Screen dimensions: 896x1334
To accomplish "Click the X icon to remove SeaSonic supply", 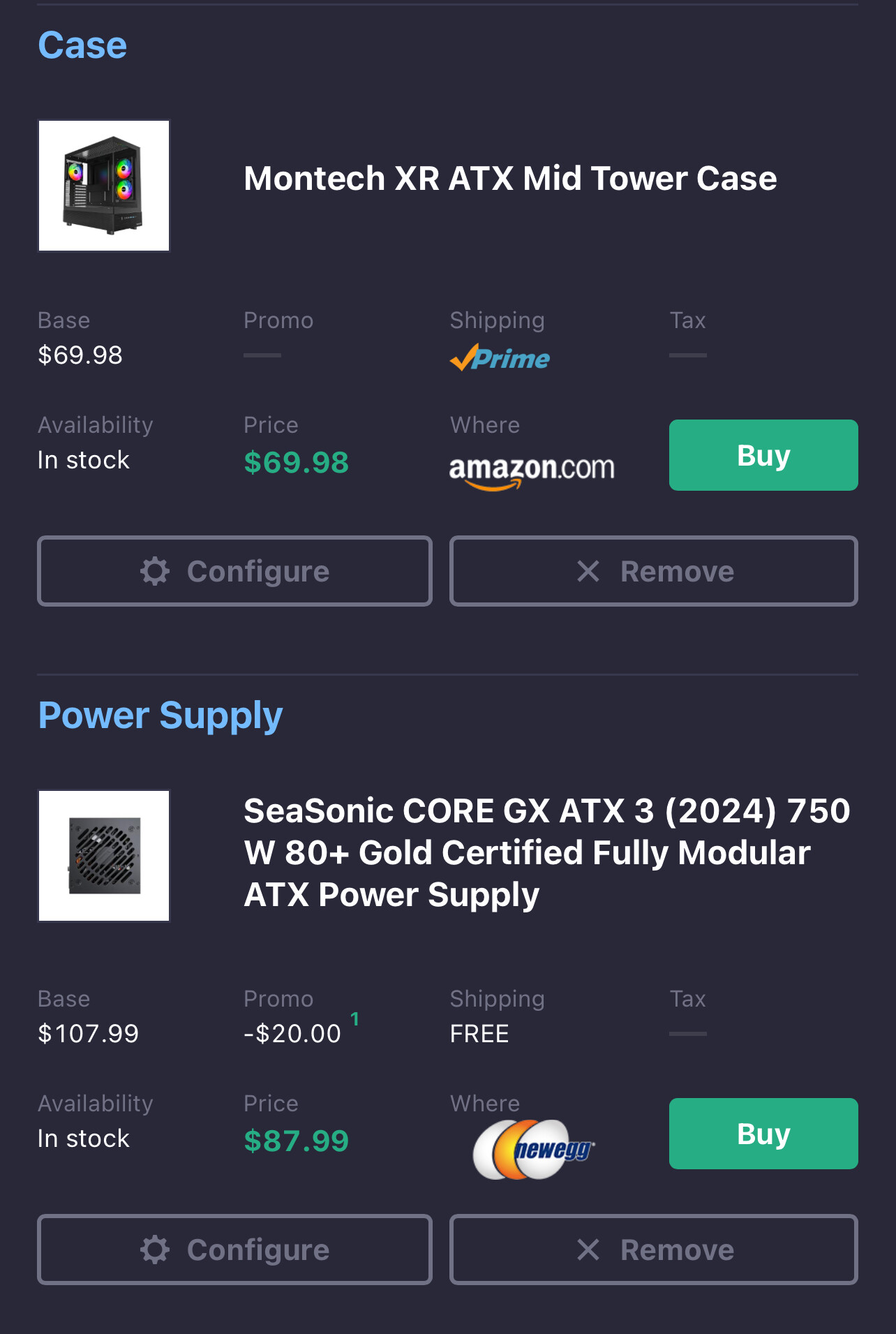I will [588, 1250].
